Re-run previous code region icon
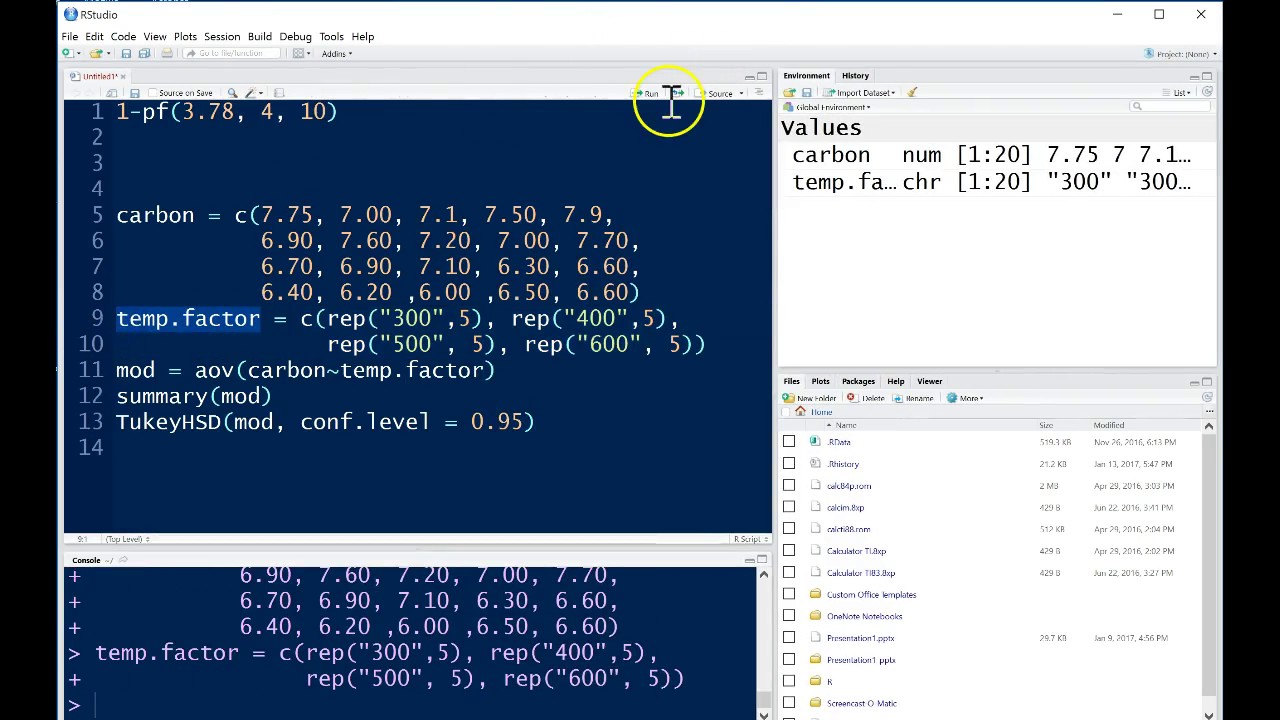The height and width of the screenshot is (720, 1280). pos(678,93)
